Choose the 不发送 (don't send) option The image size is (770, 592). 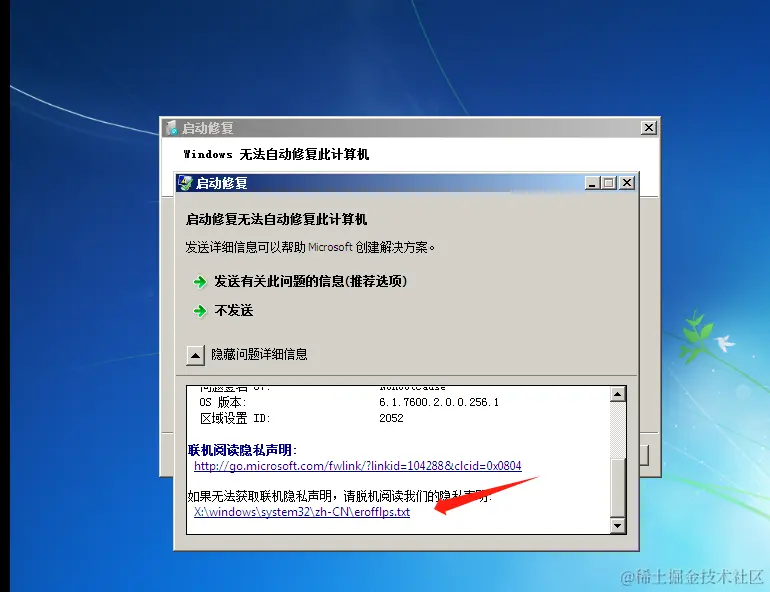coord(234,310)
